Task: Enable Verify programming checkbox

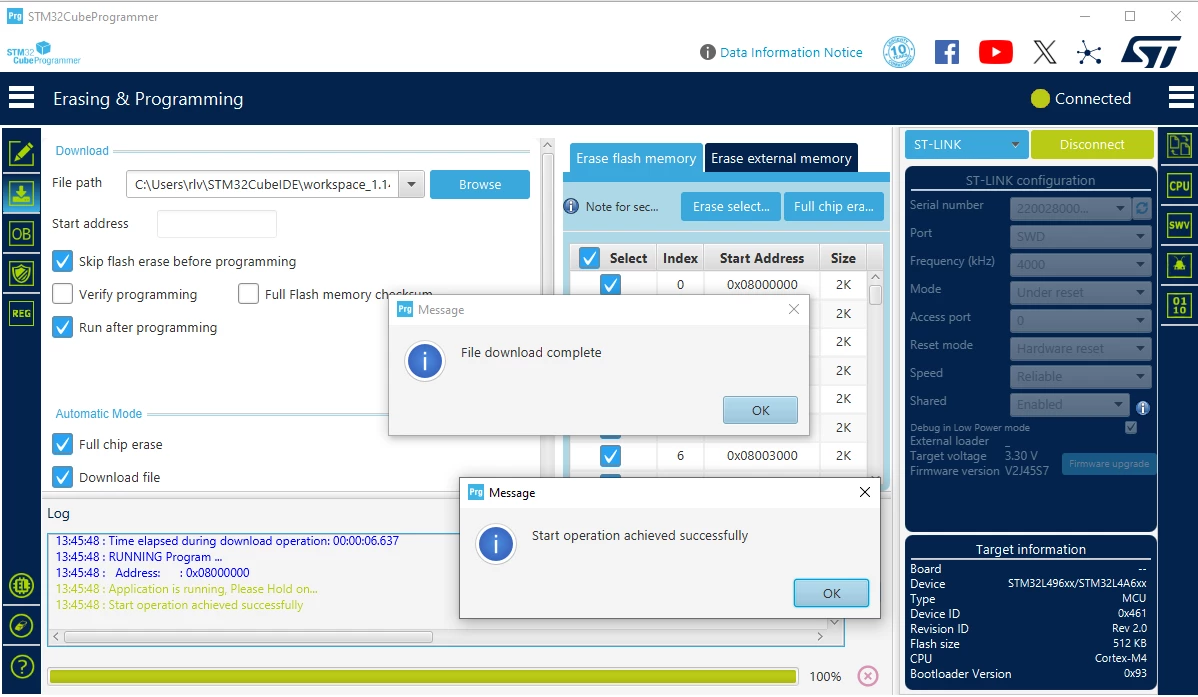Action: pos(63,294)
